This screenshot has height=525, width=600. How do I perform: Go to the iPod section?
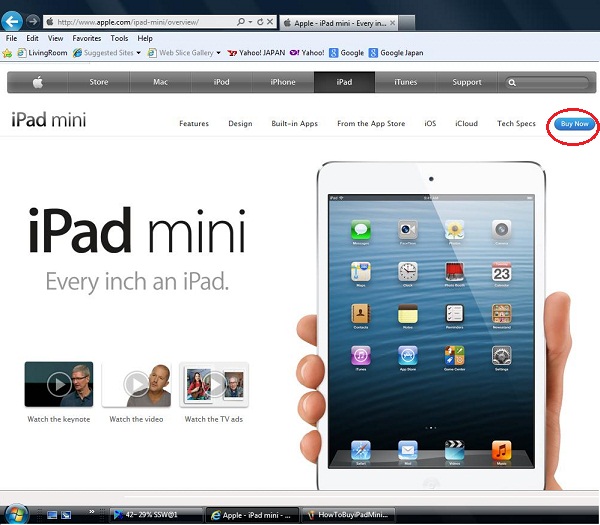[222, 82]
